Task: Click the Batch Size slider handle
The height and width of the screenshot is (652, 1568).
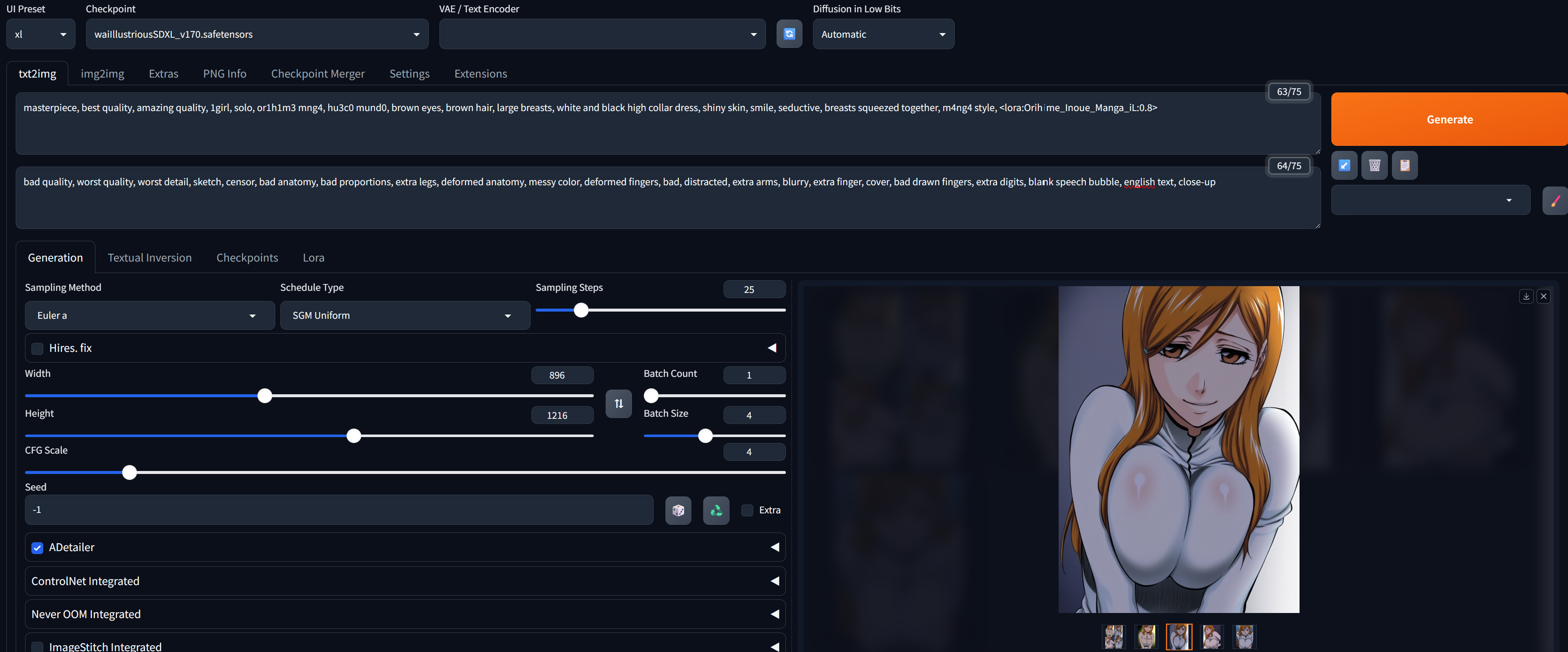Action: pyautogui.click(x=705, y=436)
